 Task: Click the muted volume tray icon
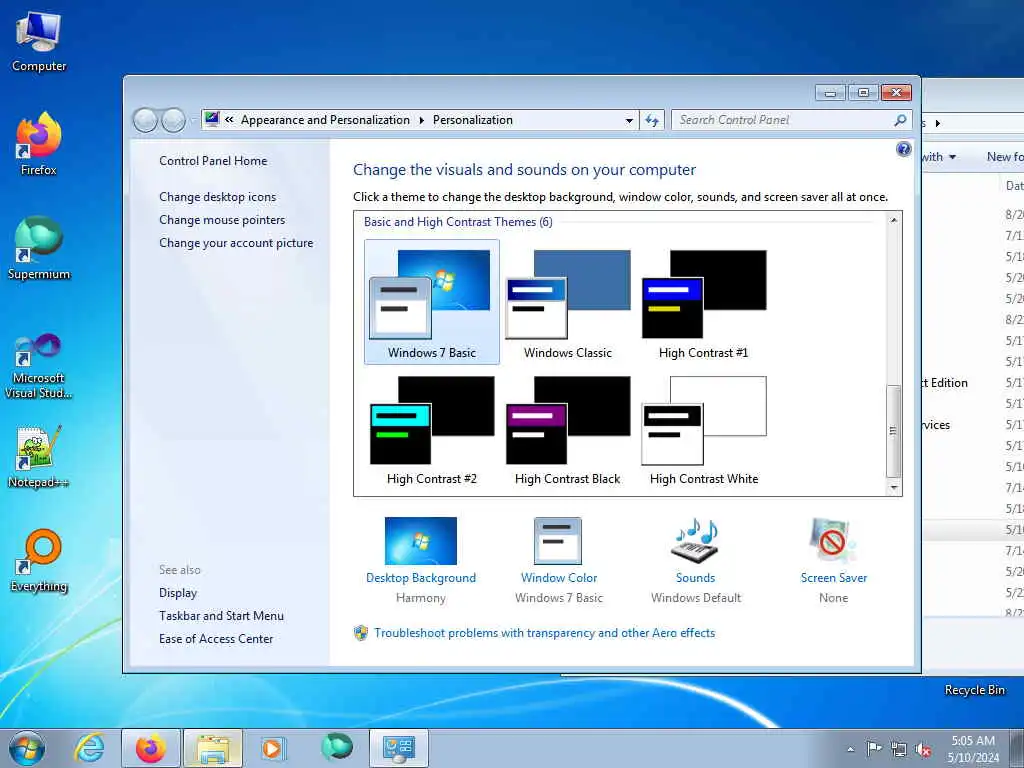(923, 749)
